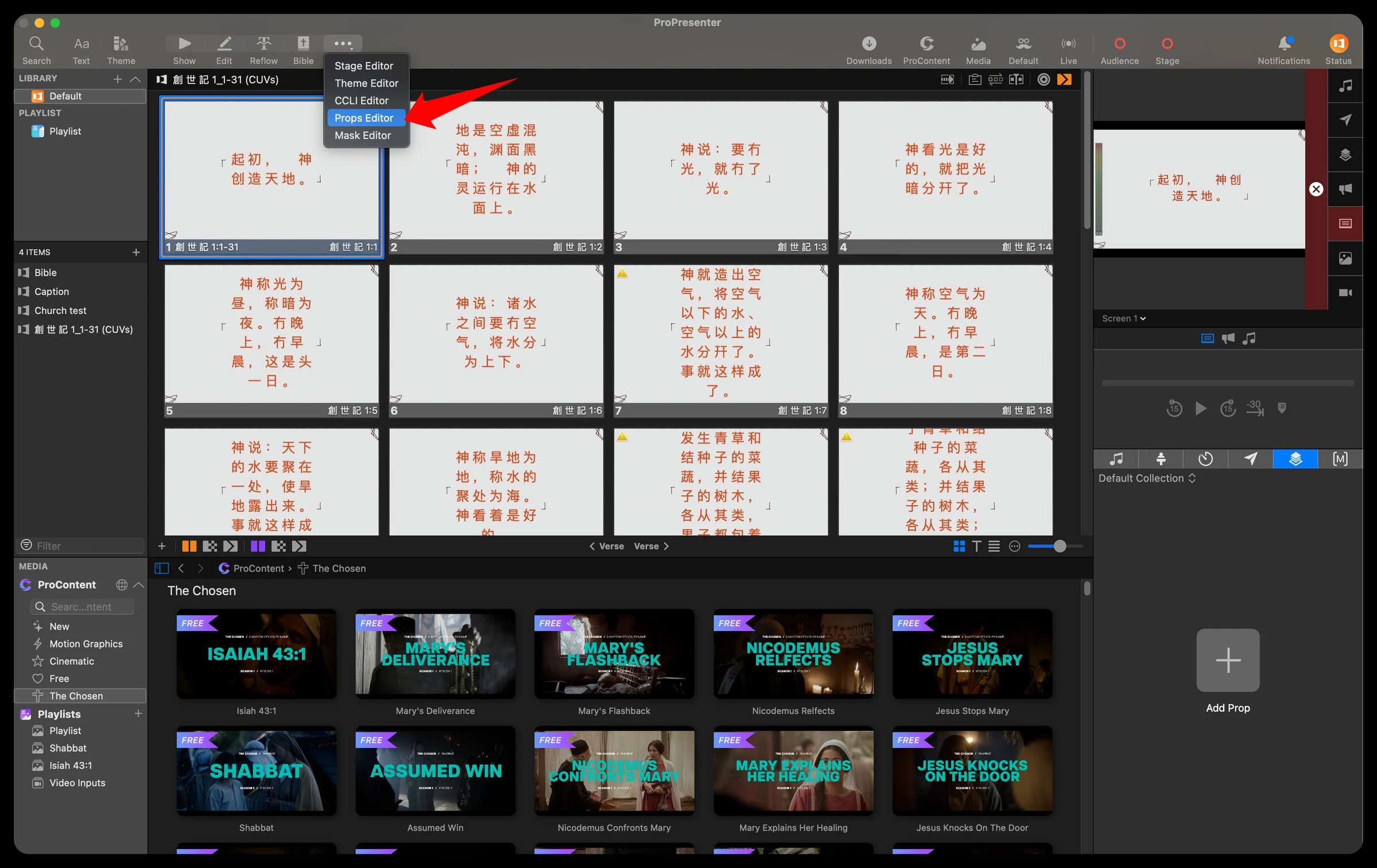Image resolution: width=1377 pixels, height=868 pixels.
Task: Collapse the Library section chevron
Action: click(x=135, y=79)
